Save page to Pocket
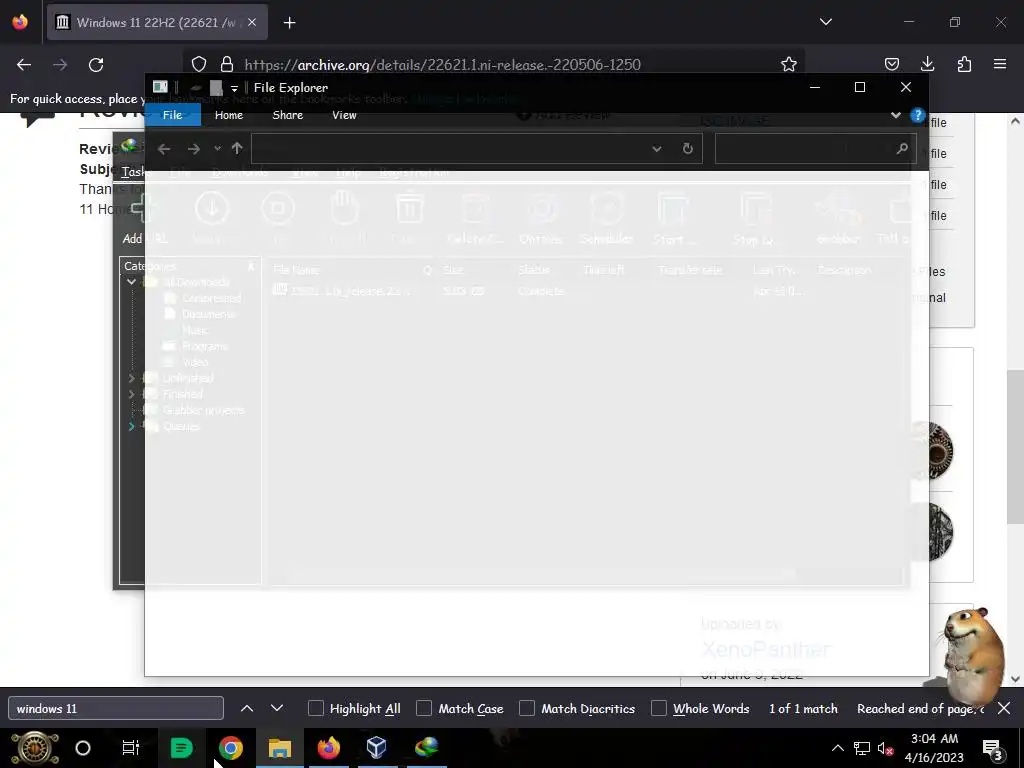Screen dimensions: 1024x768 point(891,64)
